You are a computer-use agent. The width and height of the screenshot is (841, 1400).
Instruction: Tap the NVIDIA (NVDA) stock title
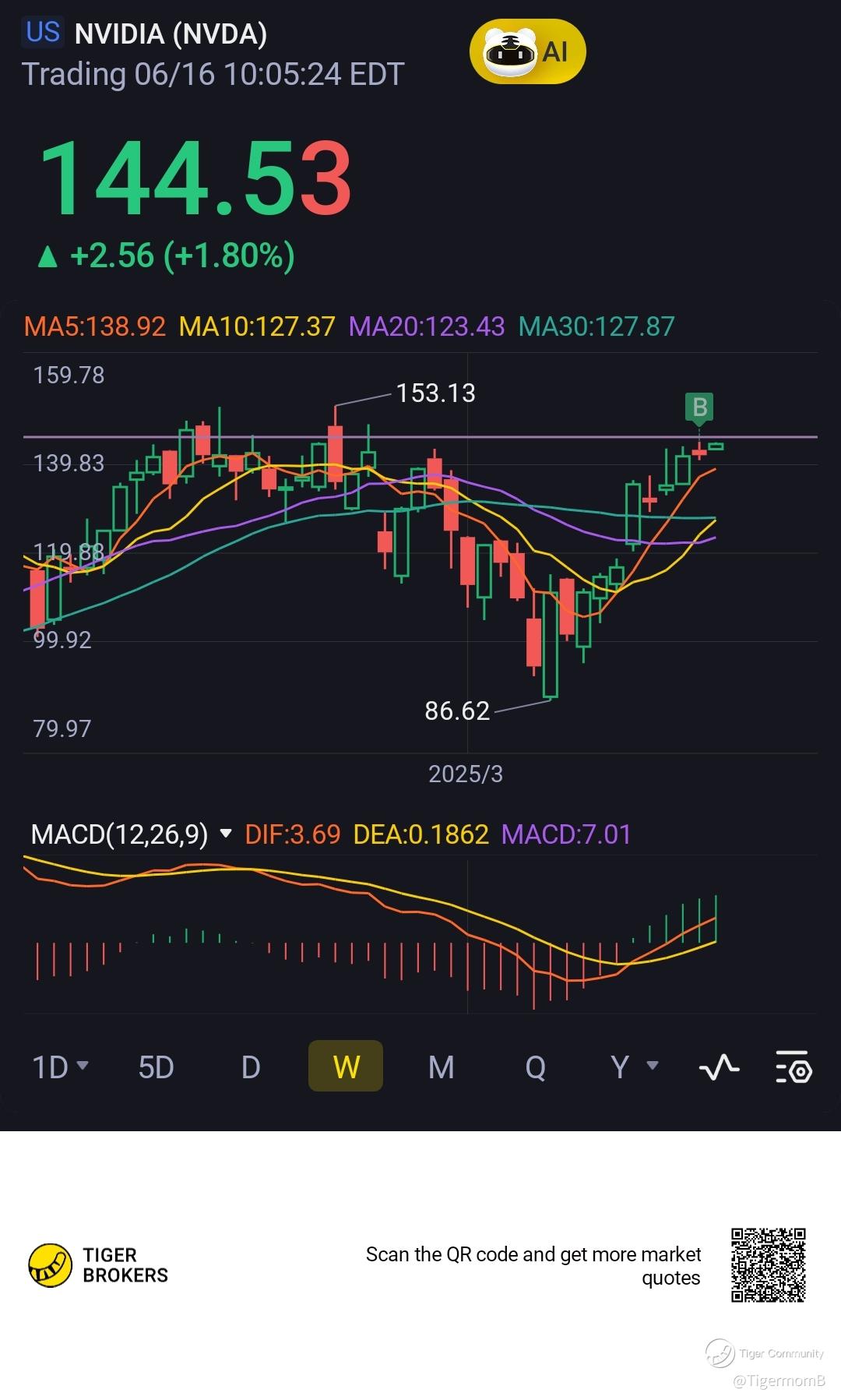[171, 34]
